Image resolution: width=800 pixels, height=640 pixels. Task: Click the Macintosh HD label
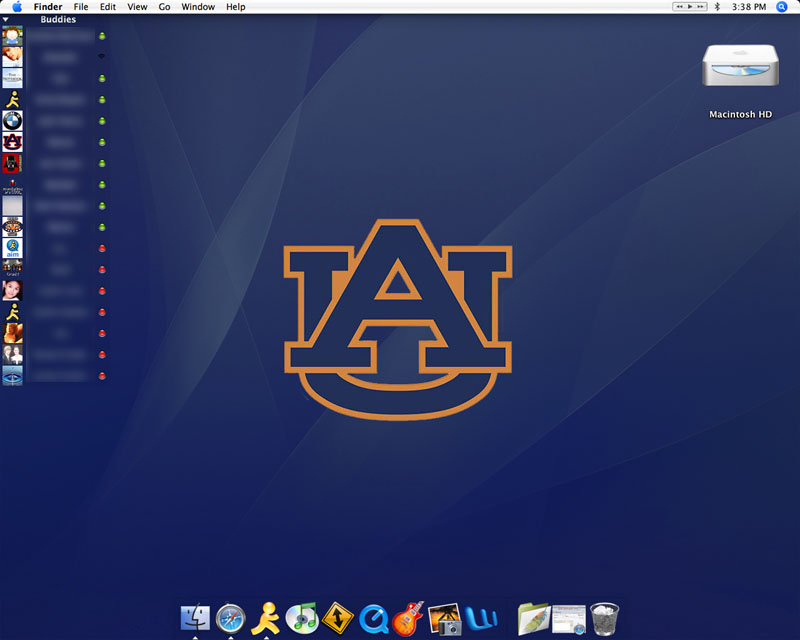(740, 114)
